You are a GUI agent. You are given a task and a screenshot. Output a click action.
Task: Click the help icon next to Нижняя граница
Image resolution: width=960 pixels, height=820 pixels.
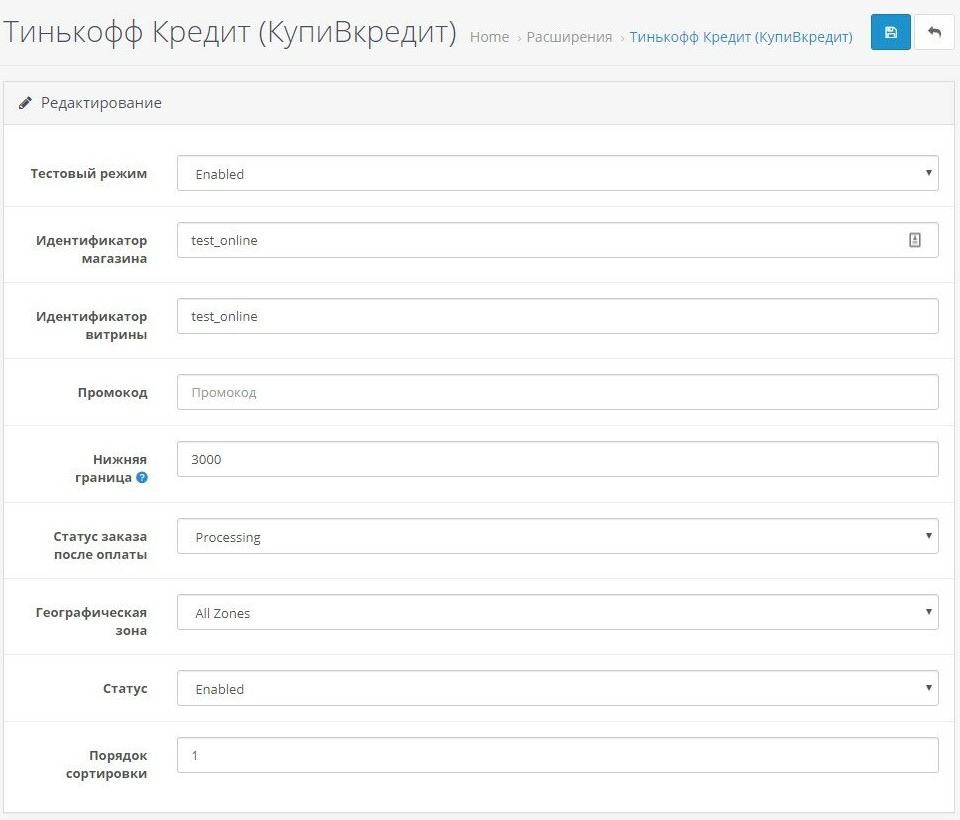[x=142, y=478]
